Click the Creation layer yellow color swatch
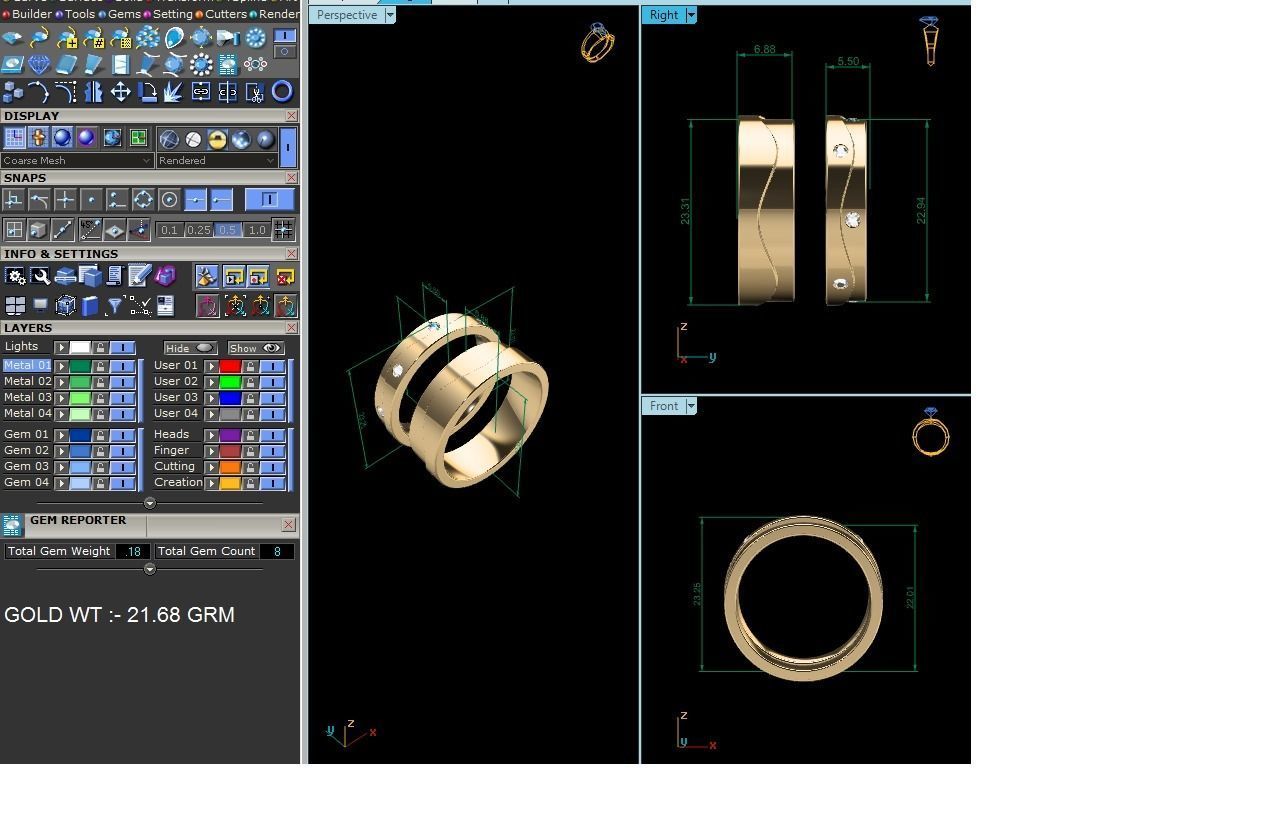Viewport: 1274px width, 816px height. [x=230, y=483]
